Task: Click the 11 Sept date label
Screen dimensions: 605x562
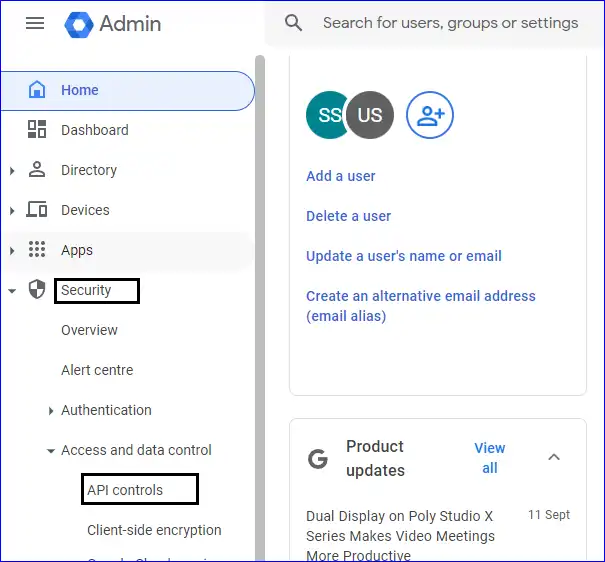Action: pyautogui.click(x=549, y=515)
